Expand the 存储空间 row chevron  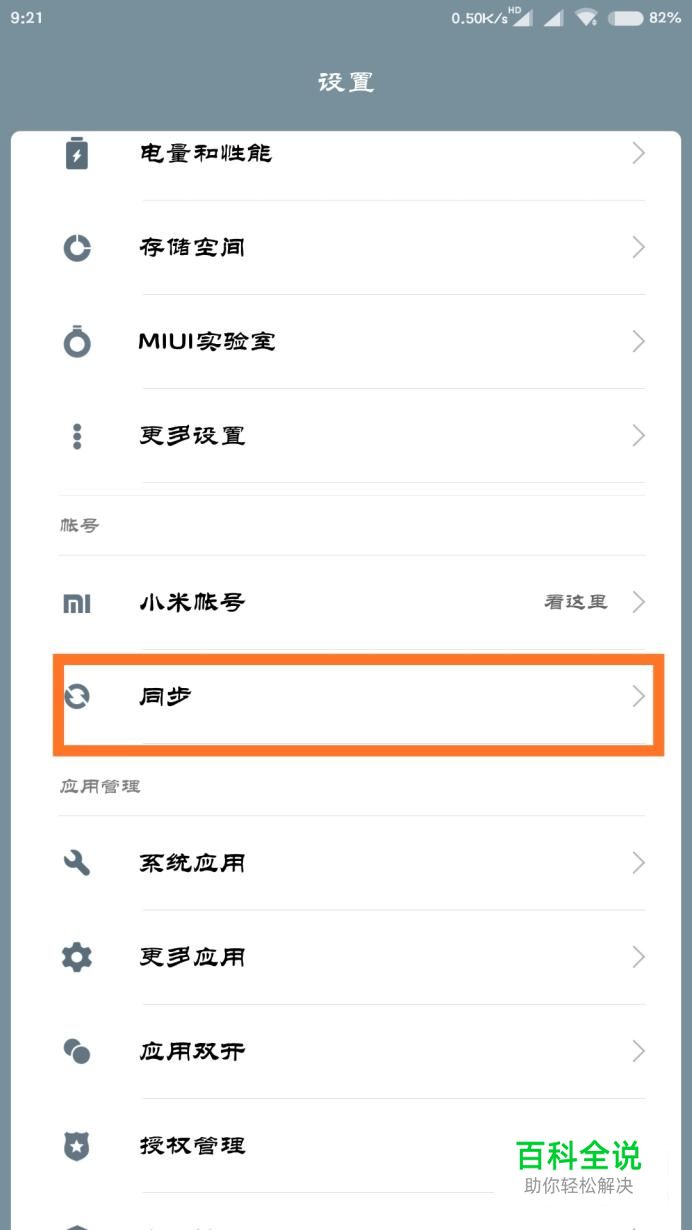click(x=638, y=248)
